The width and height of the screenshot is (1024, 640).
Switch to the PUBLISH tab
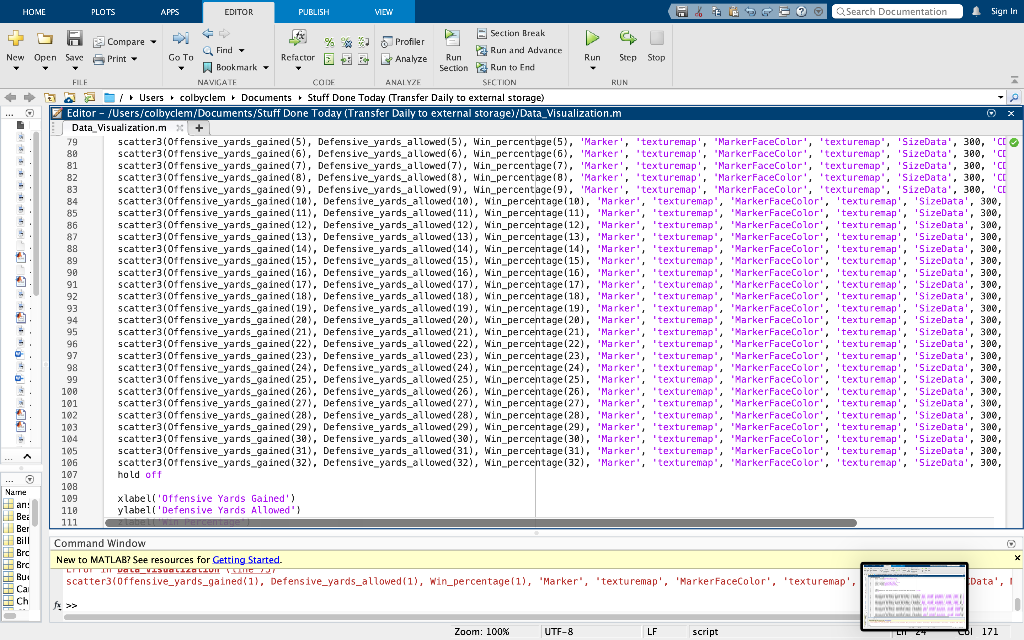click(314, 12)
